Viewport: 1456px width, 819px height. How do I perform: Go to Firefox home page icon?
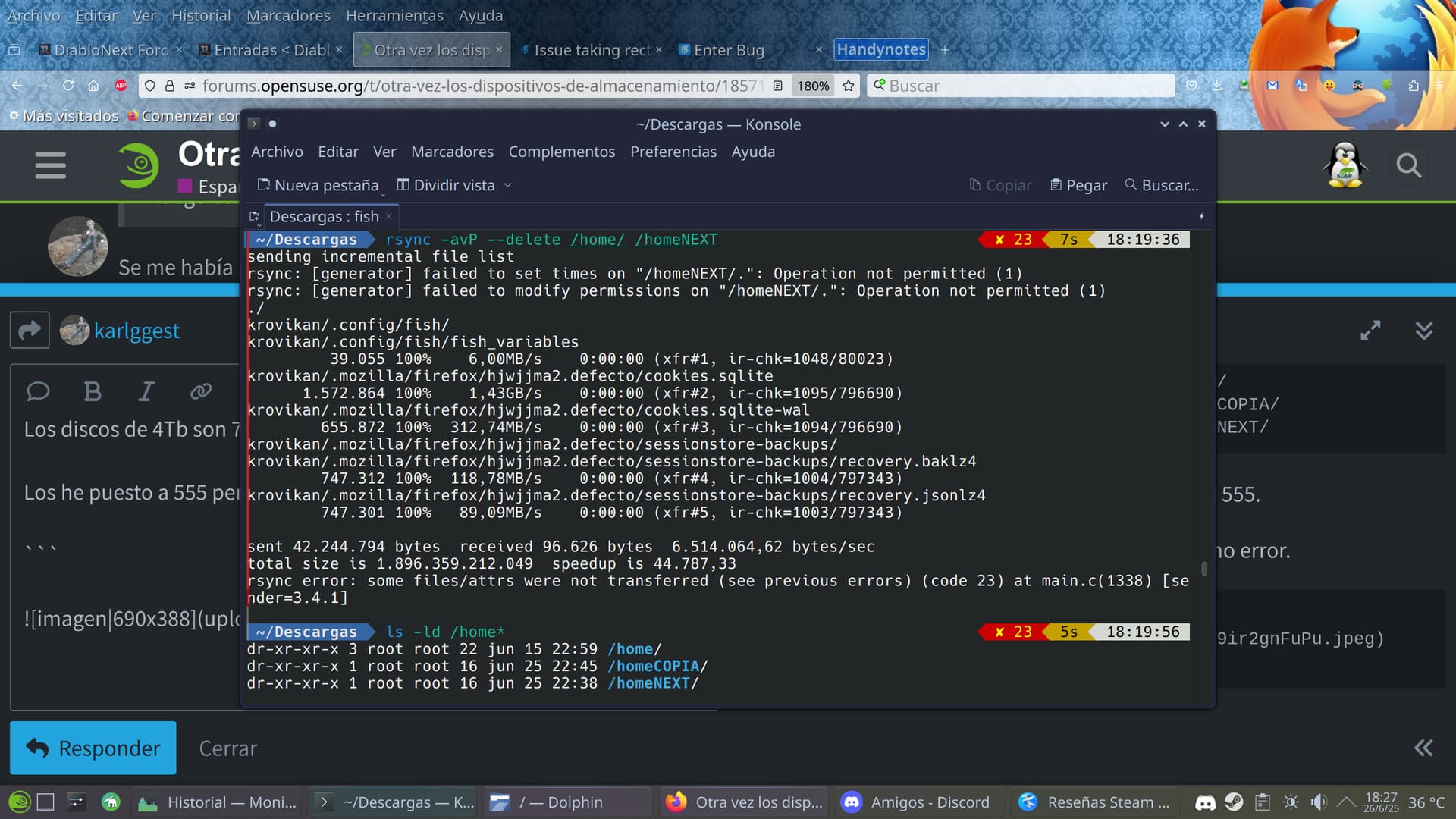94,86
